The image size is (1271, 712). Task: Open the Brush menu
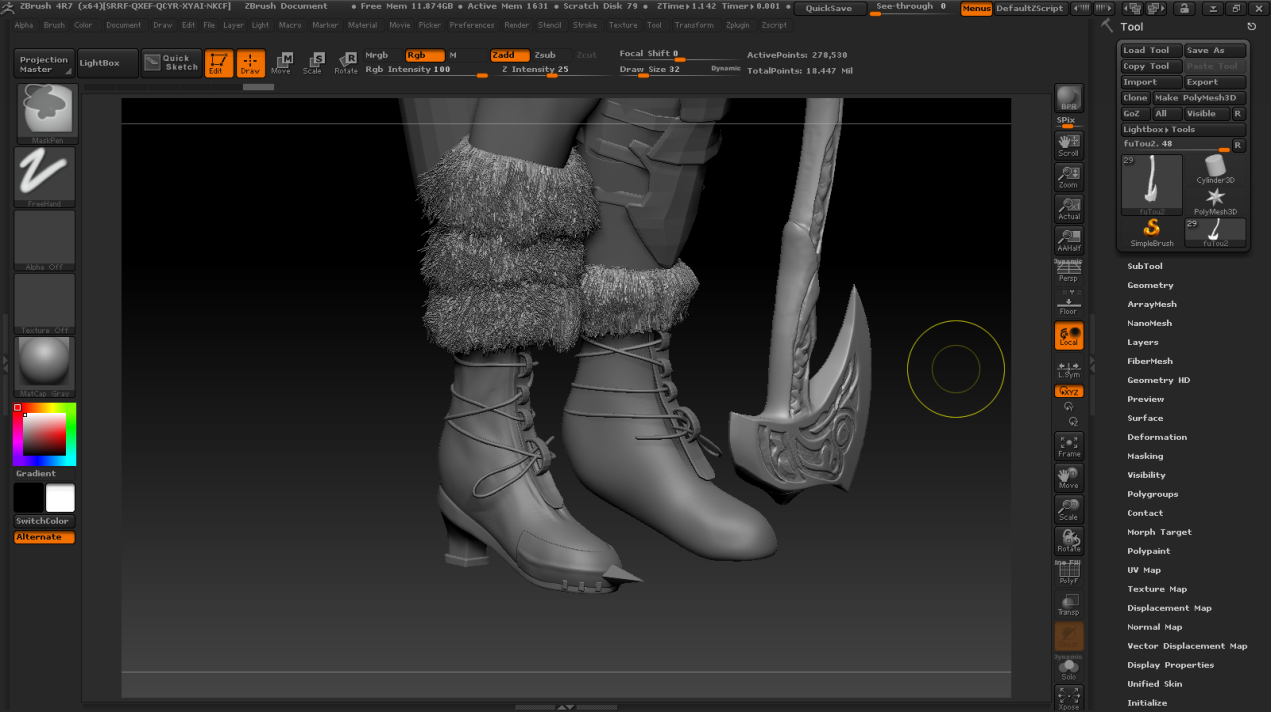54,25
